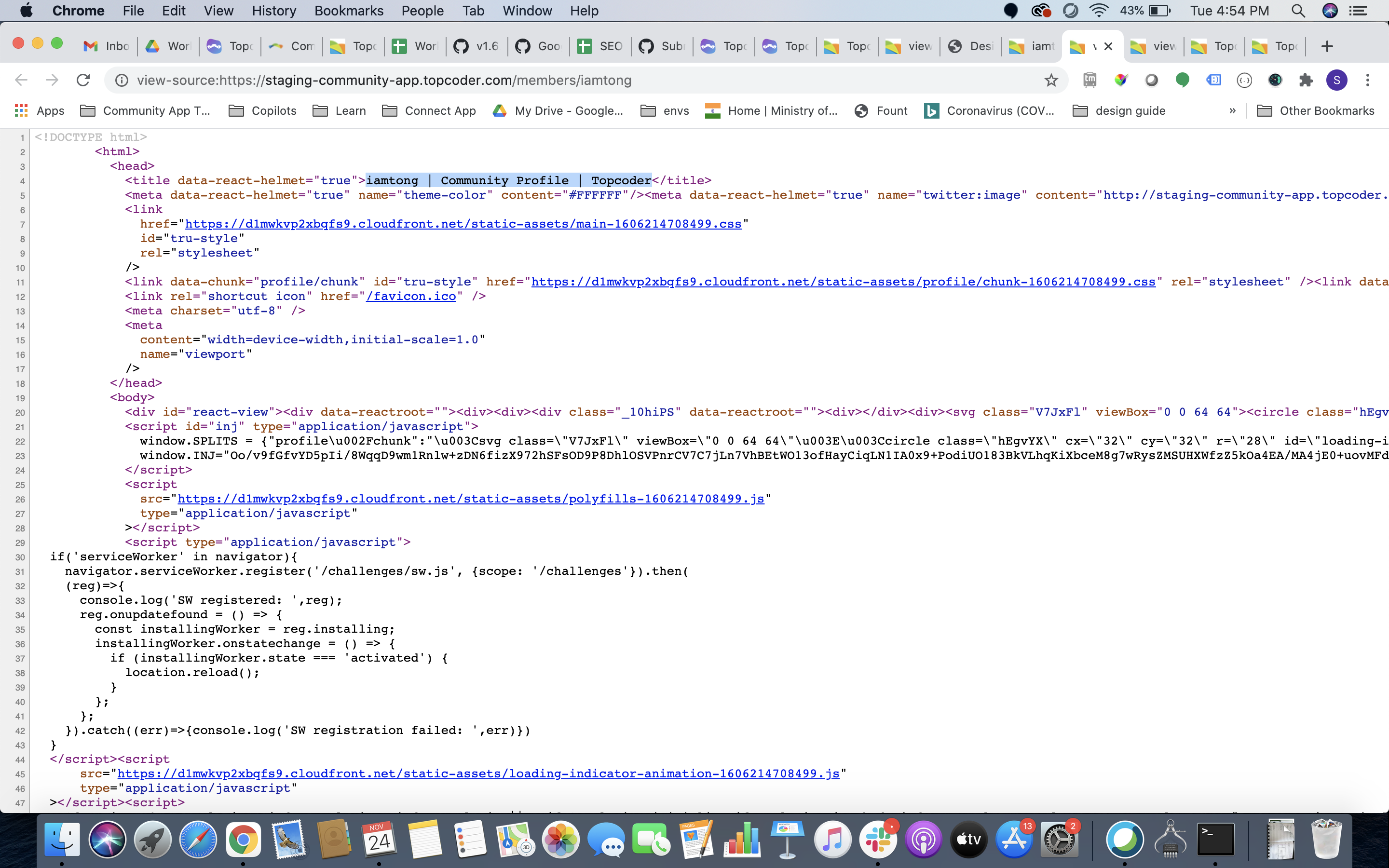Open Calendar showing Nov 24 in Dock
The image size is (1389, 868).
(x=379, y=839)
